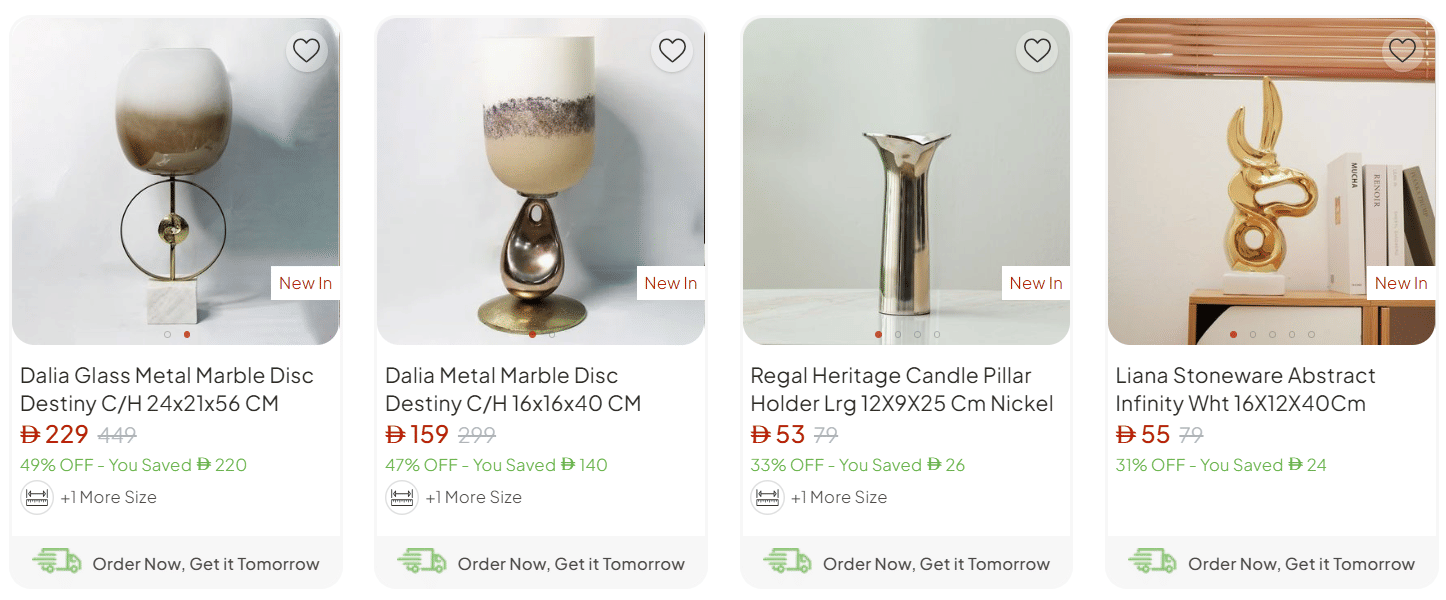
Task: Open Liana Stoneware Abstract Infinity product title
Action: click(1245, 389)
